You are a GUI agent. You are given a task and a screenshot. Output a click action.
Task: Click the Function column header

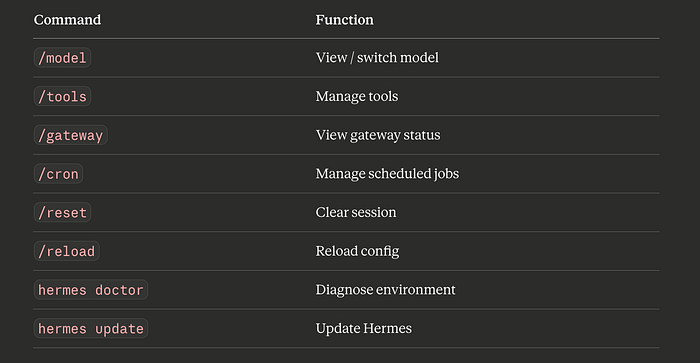point(345,20)
